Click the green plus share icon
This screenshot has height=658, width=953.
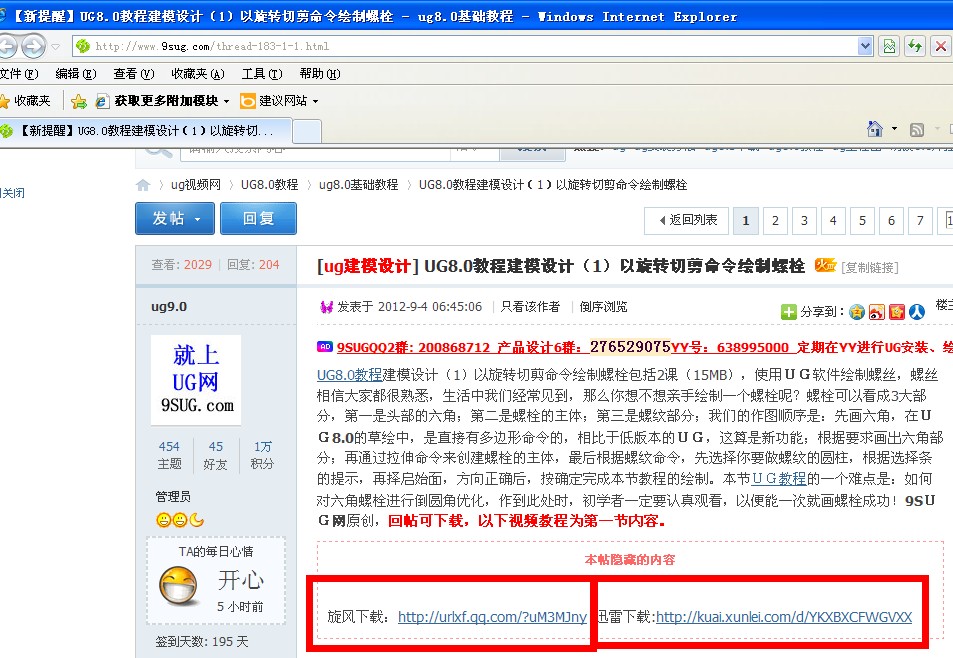pyautogui.click(x=788, y=312)
